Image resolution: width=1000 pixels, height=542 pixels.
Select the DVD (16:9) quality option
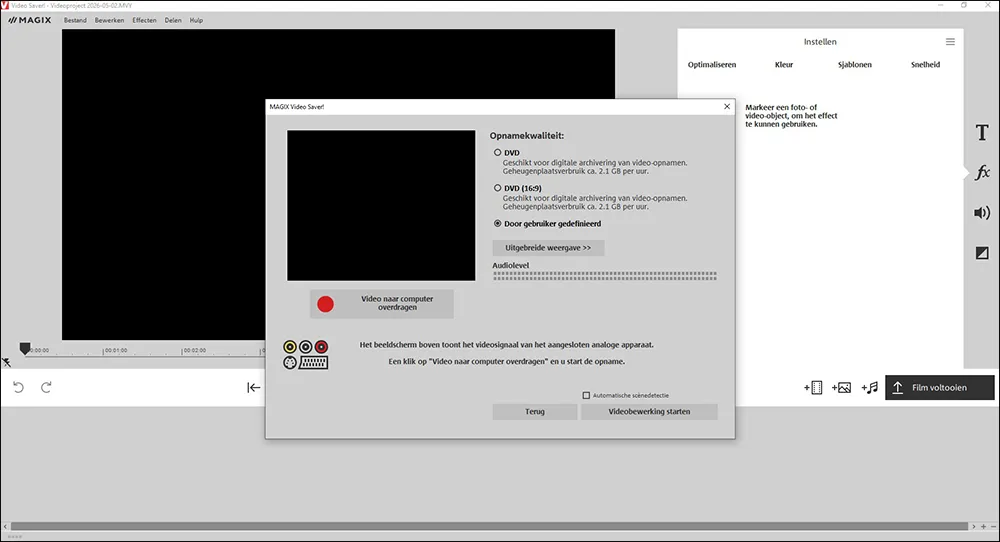[497, 188]
